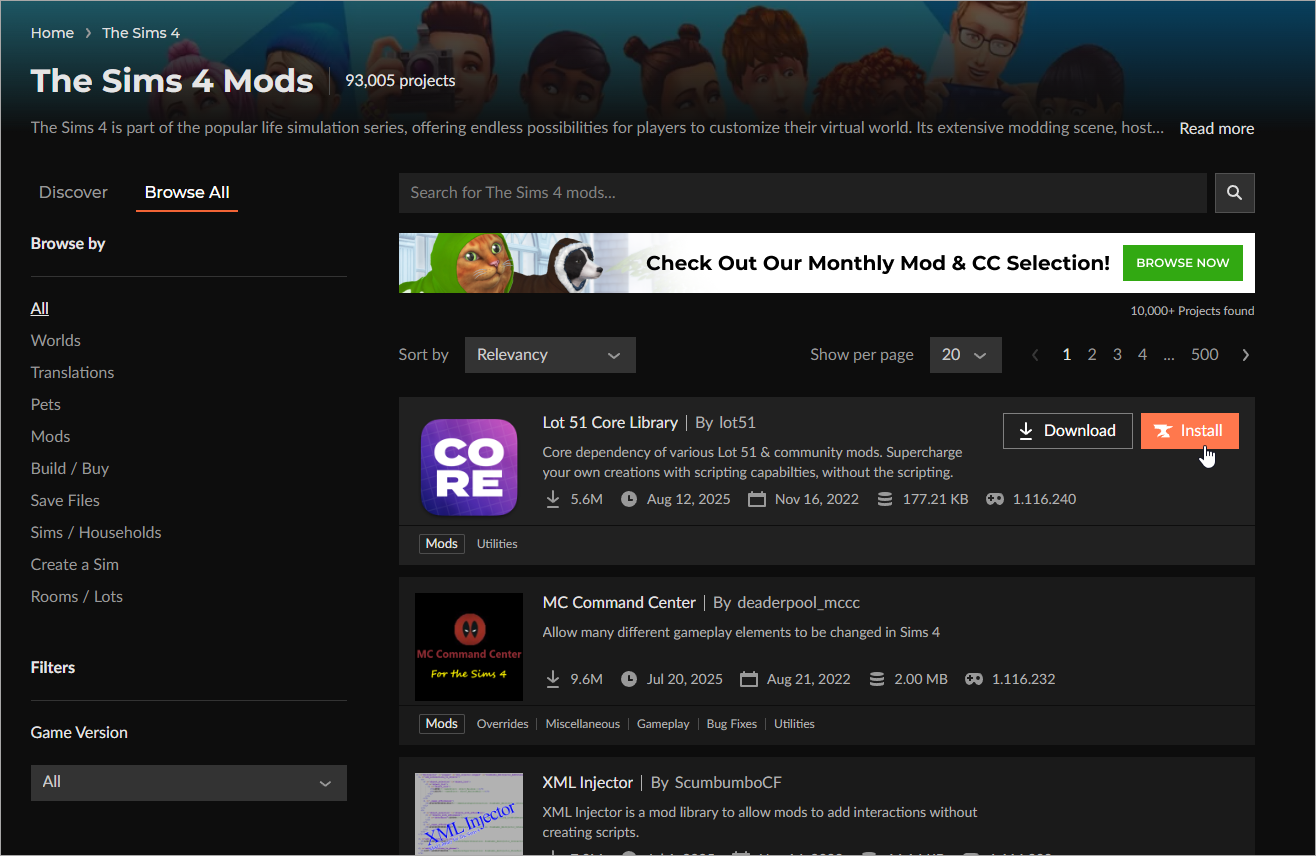Click the file size icon on MC Command Center
Viewport: 1316px width, 856px height.
[877, 679]
